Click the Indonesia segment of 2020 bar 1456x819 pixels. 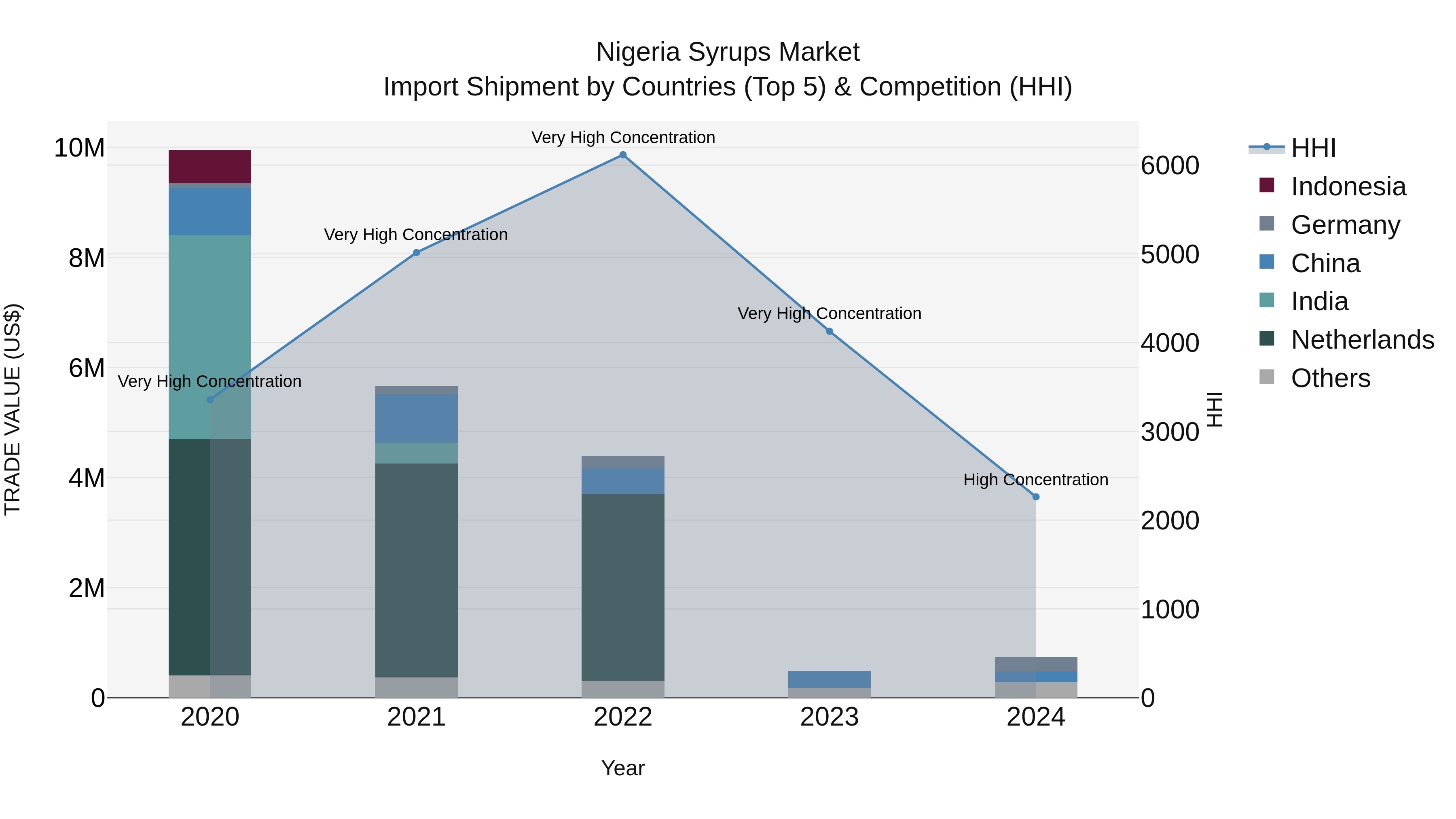(210, 166)
